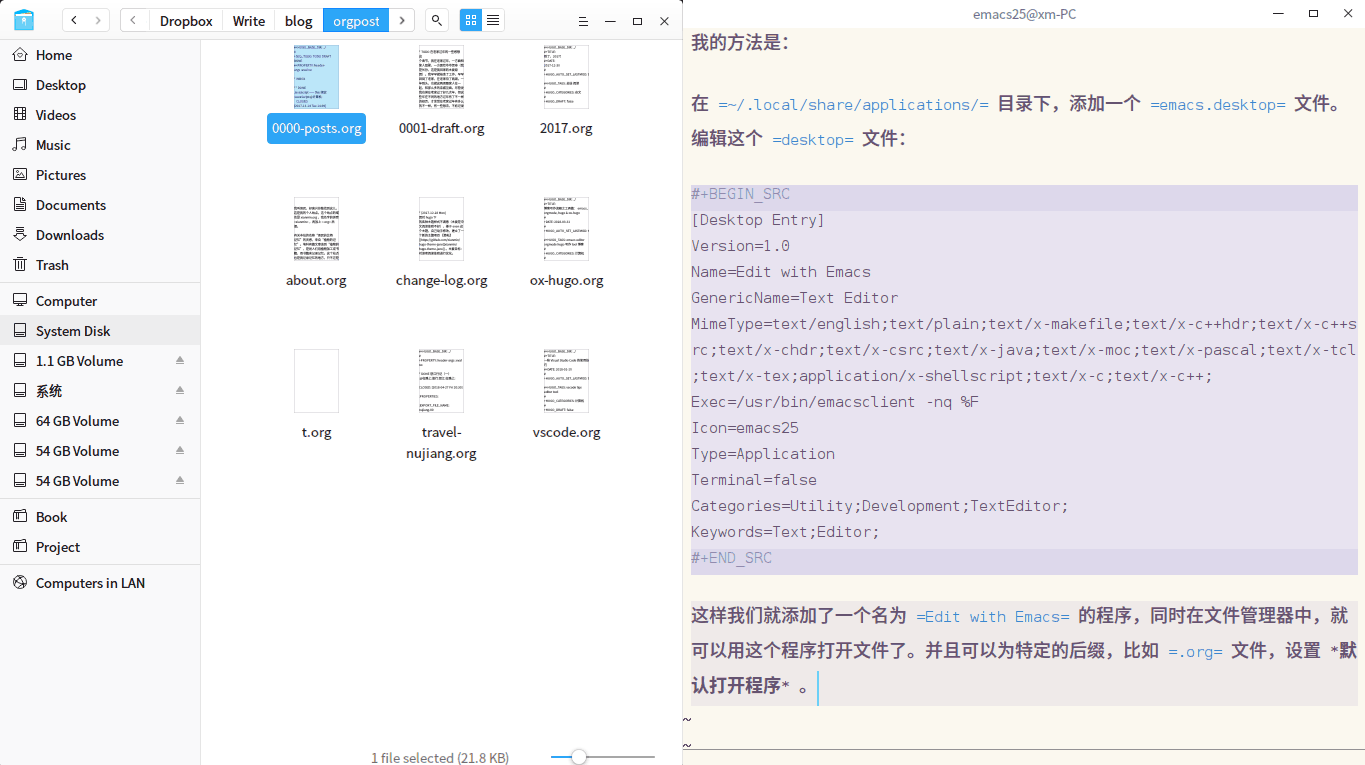The width and height of the screenshot is (1365, 765).
Task: Click the search magnifier icon
Action: tap(436, 20)
